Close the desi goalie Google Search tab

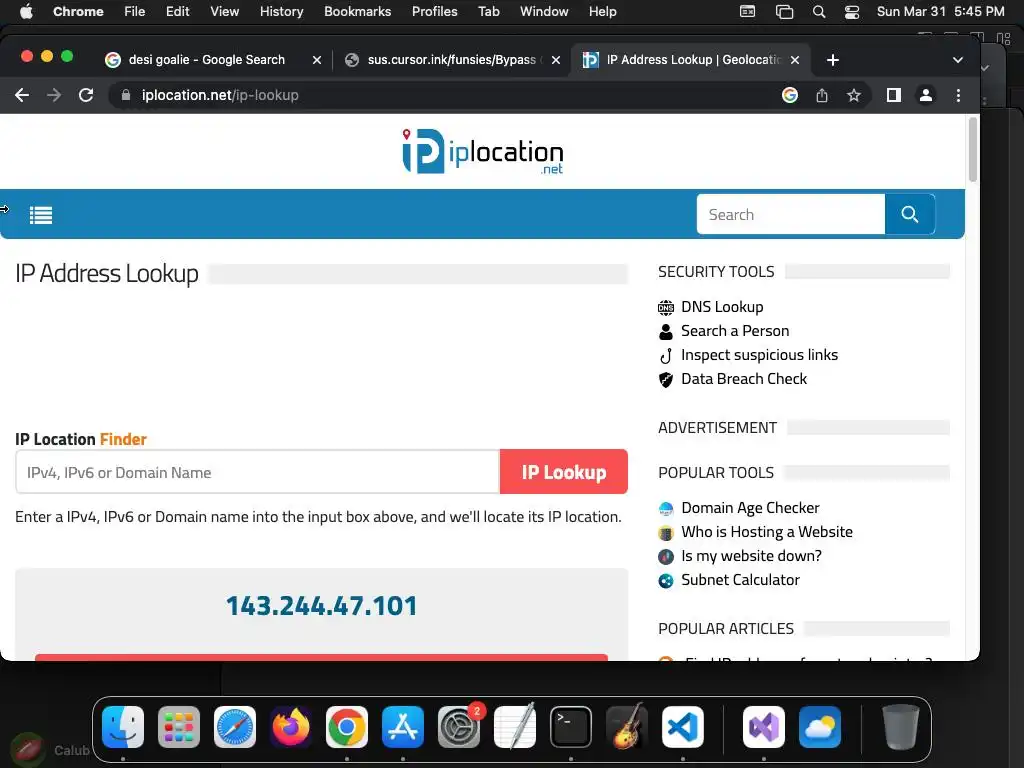(317, 60)
